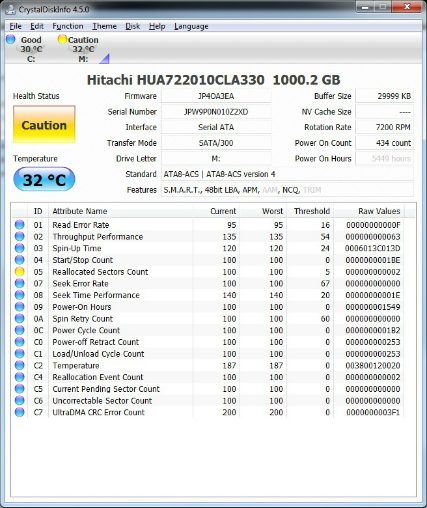Open the Function menu

click(68, 26)
